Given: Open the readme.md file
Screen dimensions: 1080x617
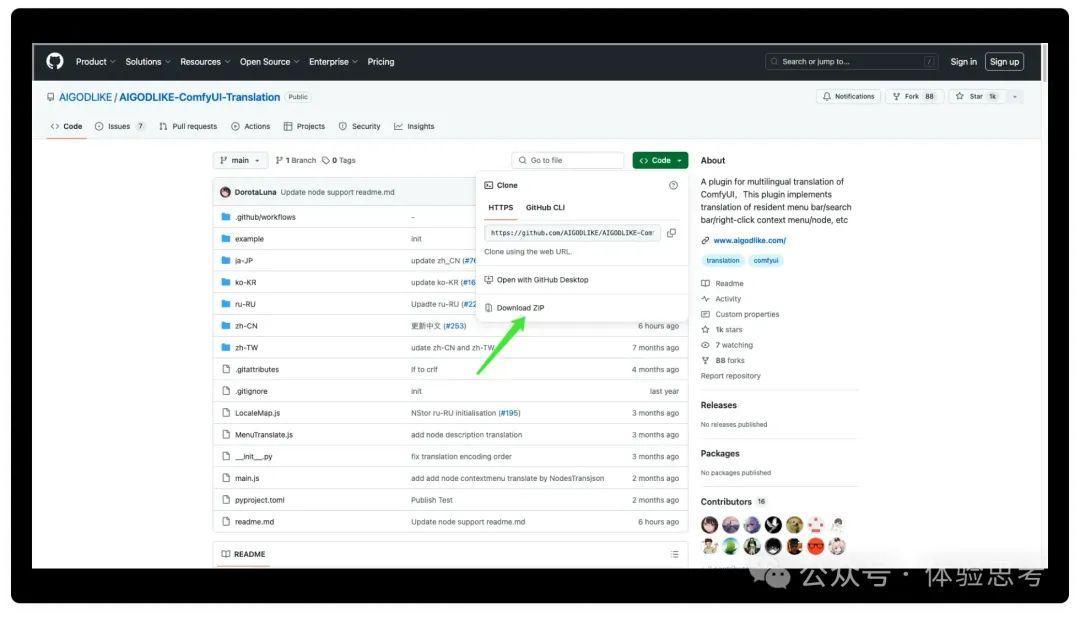Looking at the screenshot, I should [x=254, y=522].
